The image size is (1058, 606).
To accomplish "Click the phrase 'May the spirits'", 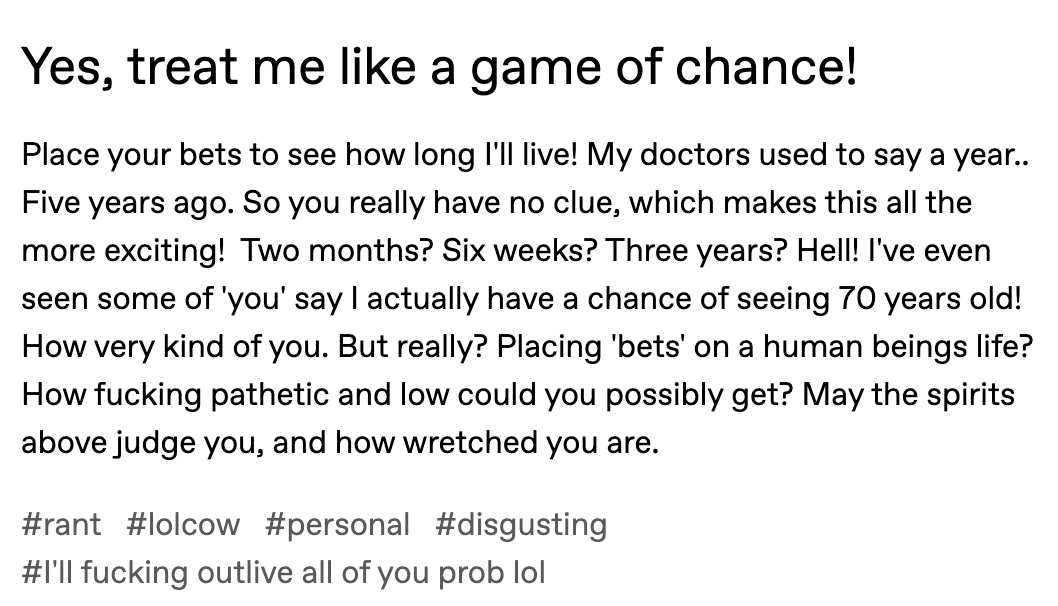I will click(x=908, y=394).
